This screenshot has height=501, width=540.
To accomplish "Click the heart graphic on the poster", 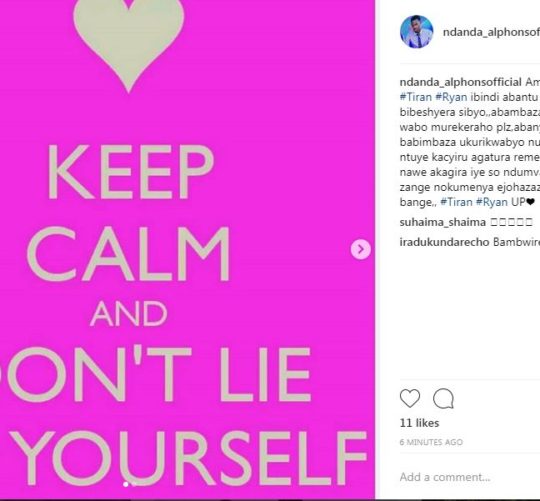I will click(129, 43).
